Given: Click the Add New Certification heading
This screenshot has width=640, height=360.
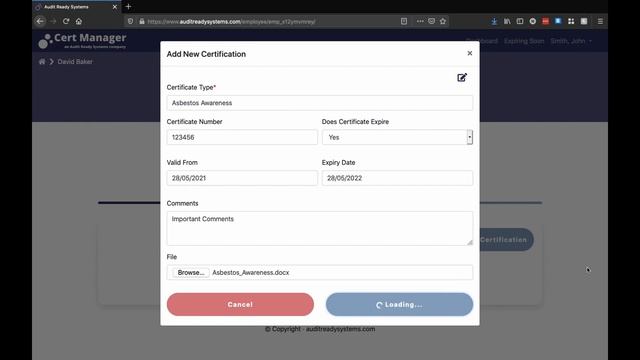Looking at the screenshot, I should point(206,54).
